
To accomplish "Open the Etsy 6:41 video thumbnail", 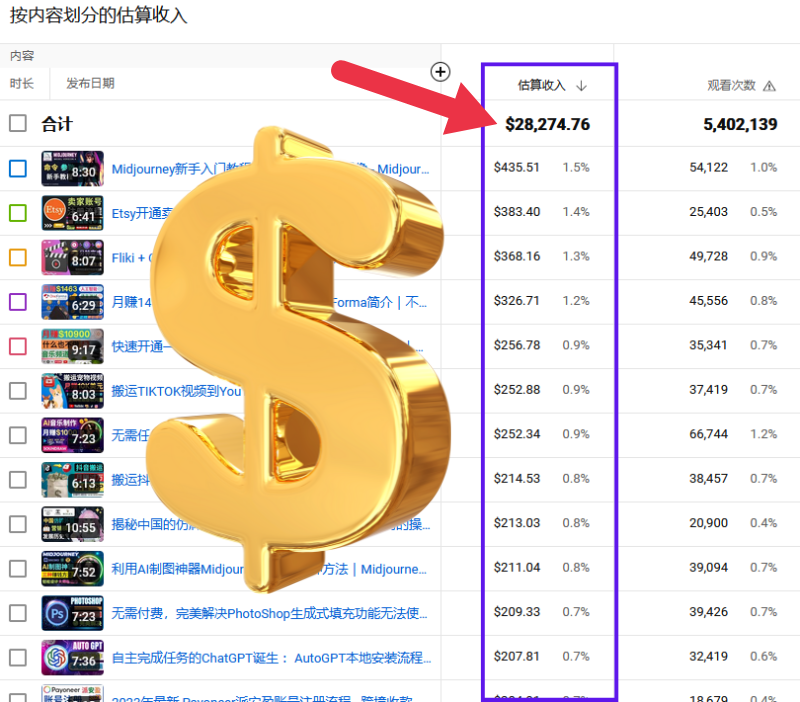I will pyautogui.click(x=72, y=212).
